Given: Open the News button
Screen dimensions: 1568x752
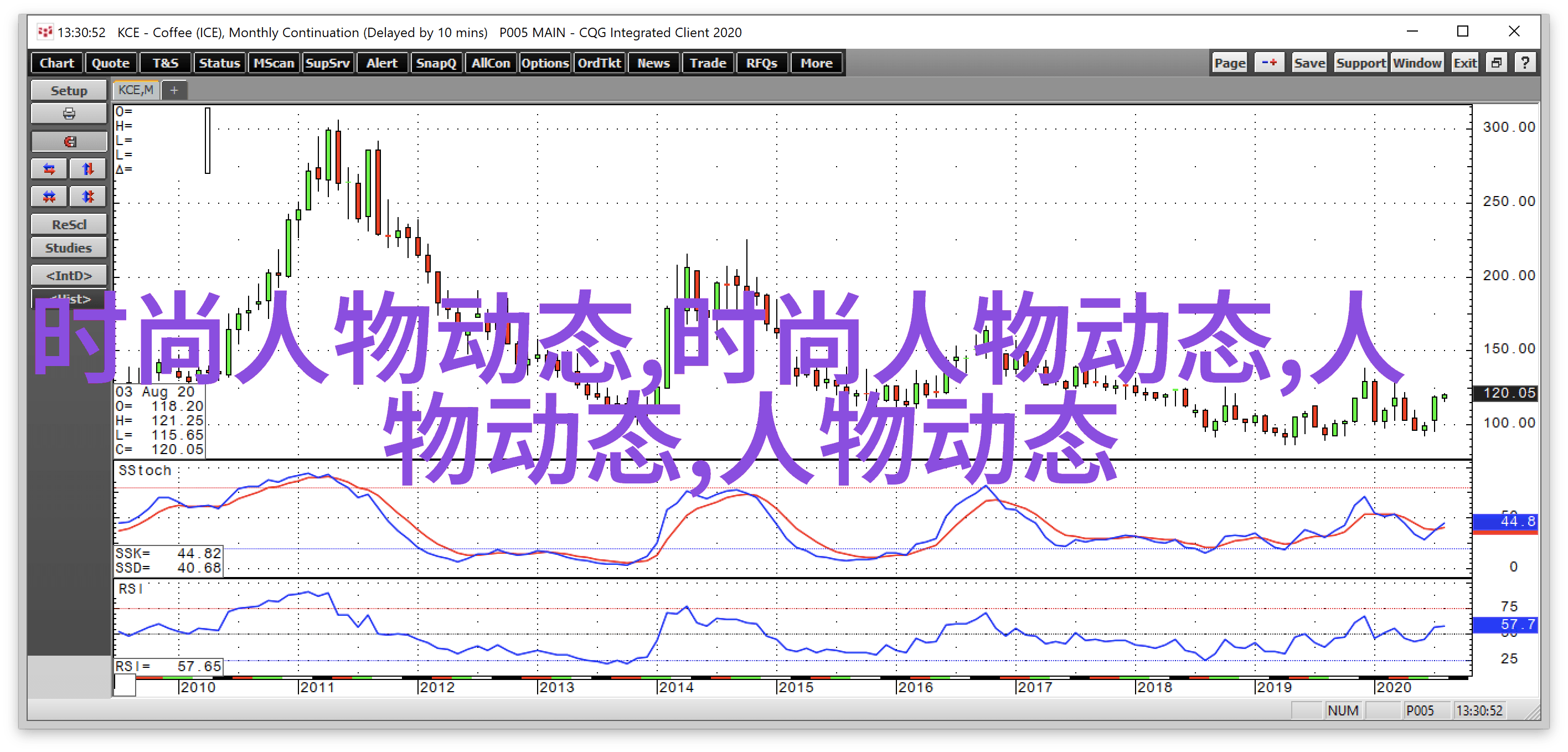Looking at the screenshot, I should 653,63.
